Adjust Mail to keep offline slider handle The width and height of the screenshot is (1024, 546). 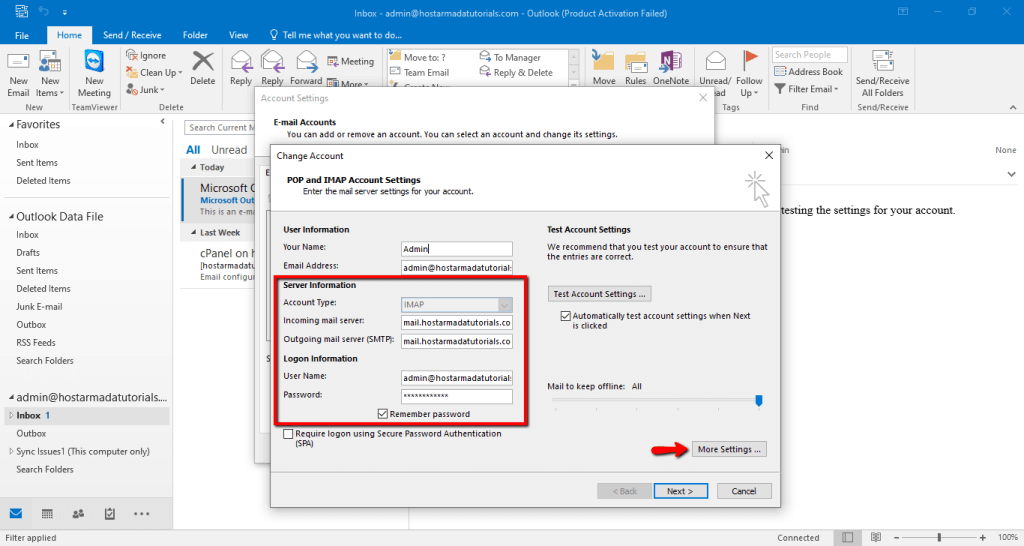(759, 400)
